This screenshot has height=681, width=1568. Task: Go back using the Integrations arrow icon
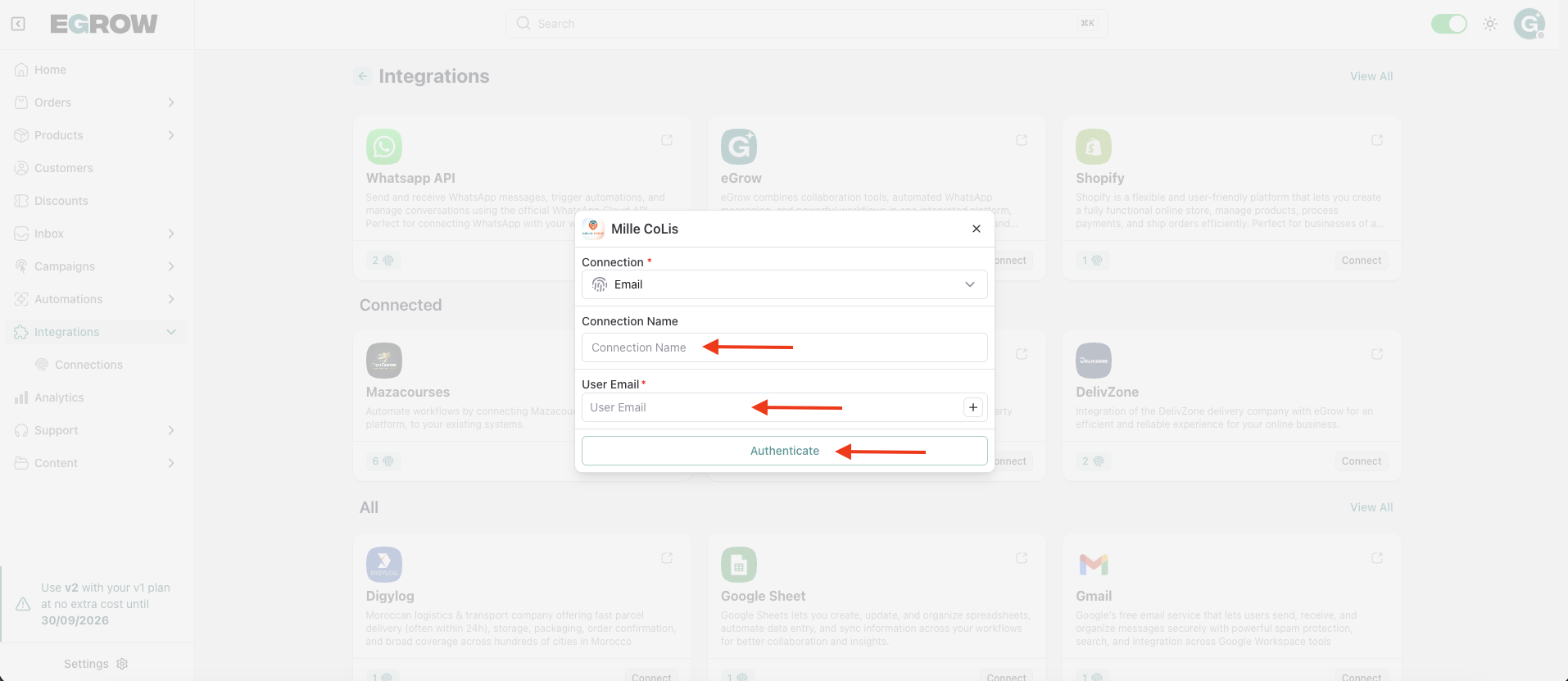click(x=363, y=76)
